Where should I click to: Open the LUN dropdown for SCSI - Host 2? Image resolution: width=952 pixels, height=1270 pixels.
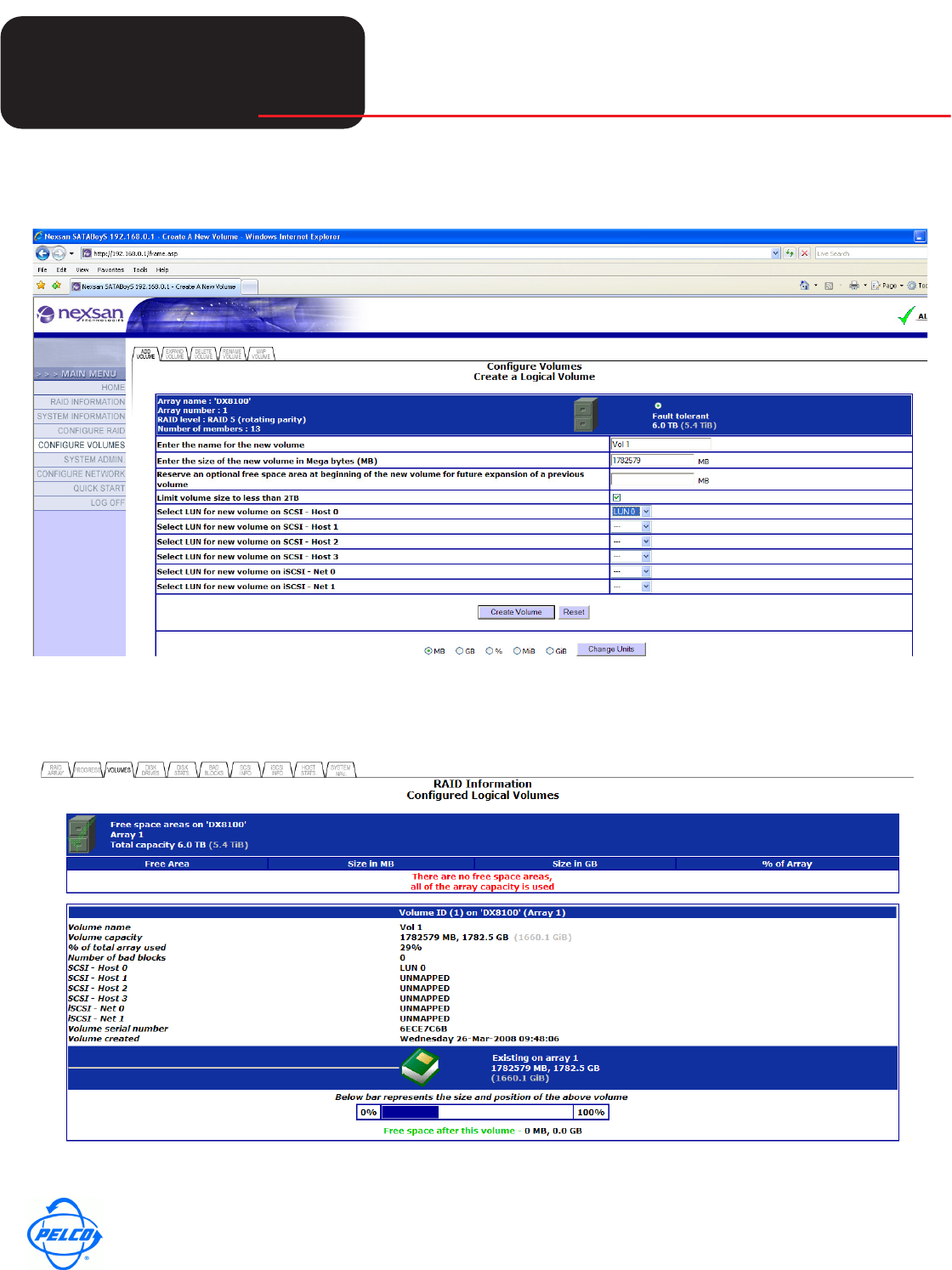[632, 541]
